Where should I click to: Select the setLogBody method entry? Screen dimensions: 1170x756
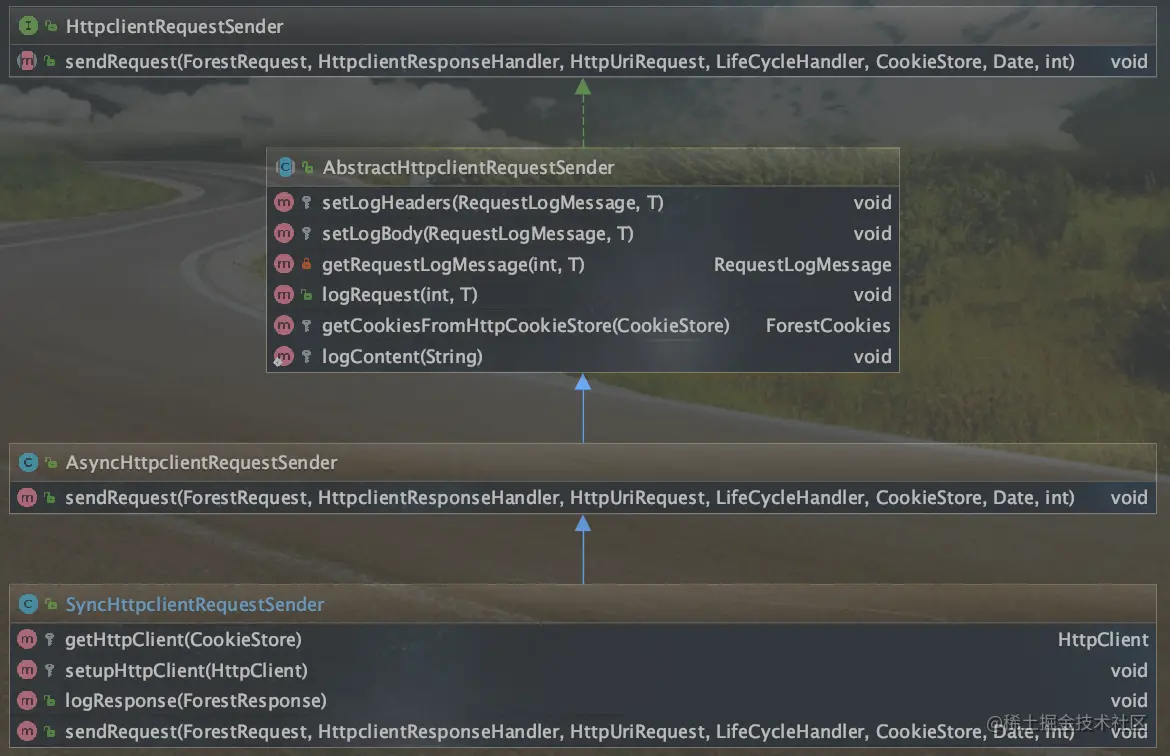pyautogui.click(x=477, y=233)
